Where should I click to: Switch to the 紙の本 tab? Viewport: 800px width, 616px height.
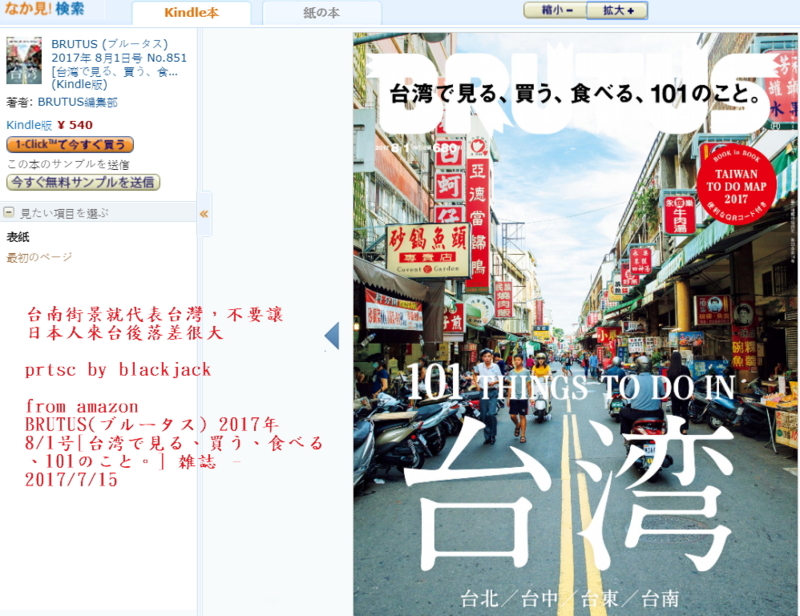[x=321, y=13]
